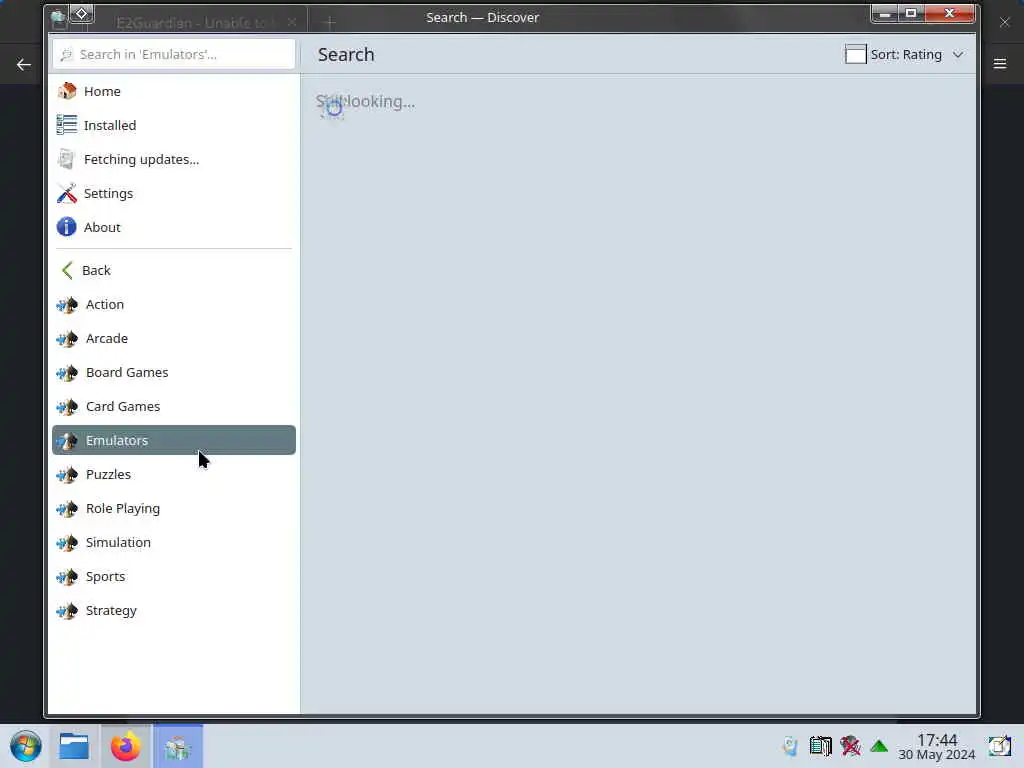Click the sort icon beside Sort: Rating
This screenshot has height=768, width=1024.
[x=856, y=54]
